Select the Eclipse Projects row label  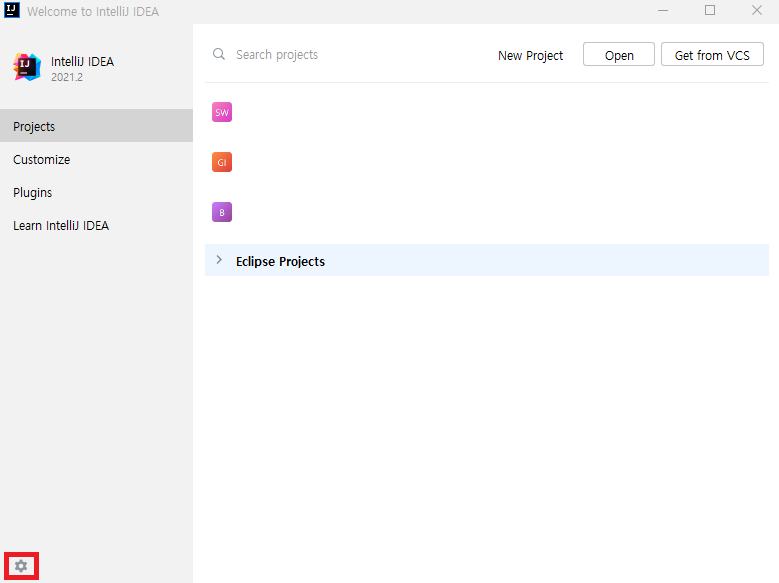[x=280, y=261]
